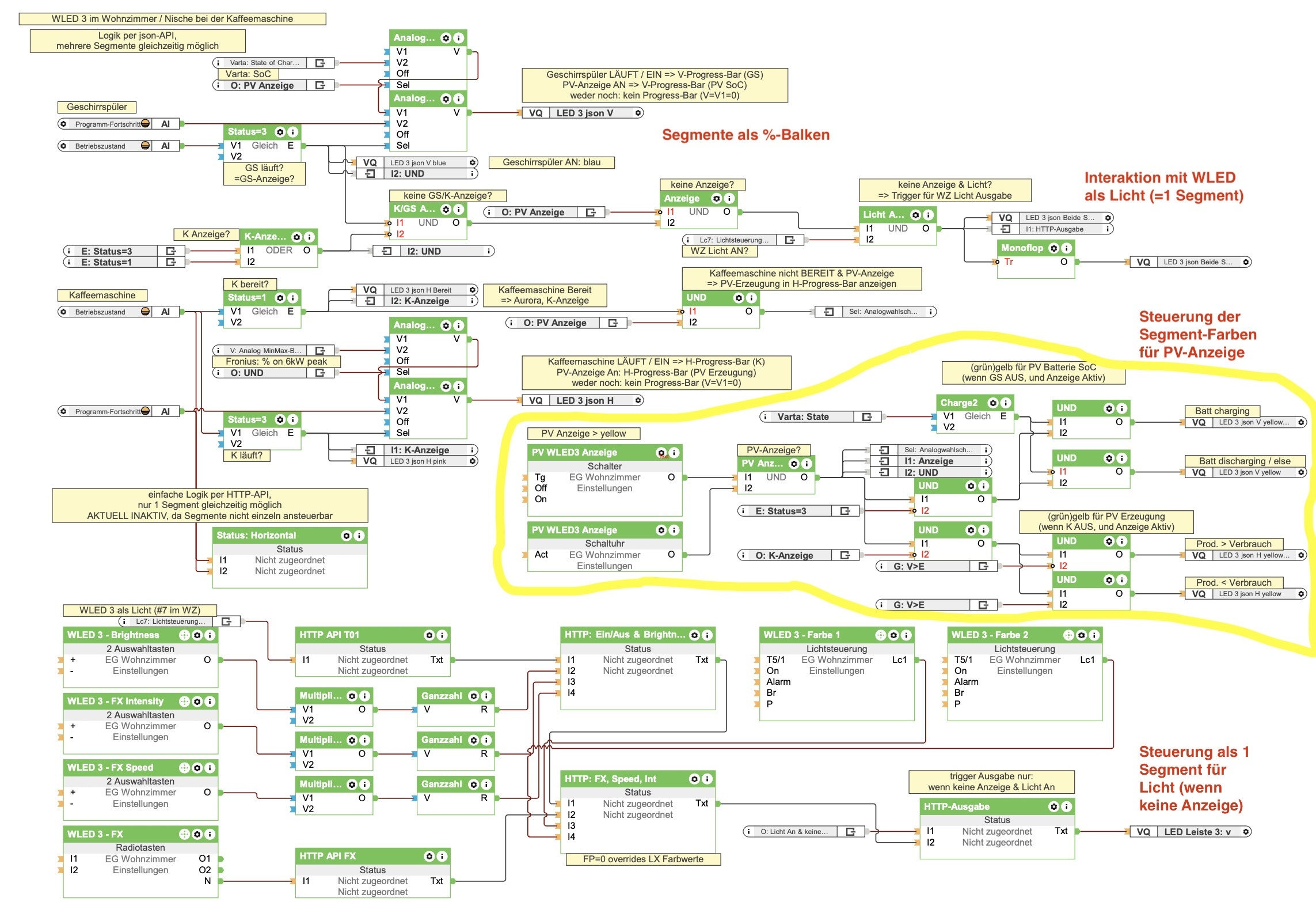Click info icon on WLED 3 - FX block
This screenshot has height=902, width=1316.
coord(210,834)
